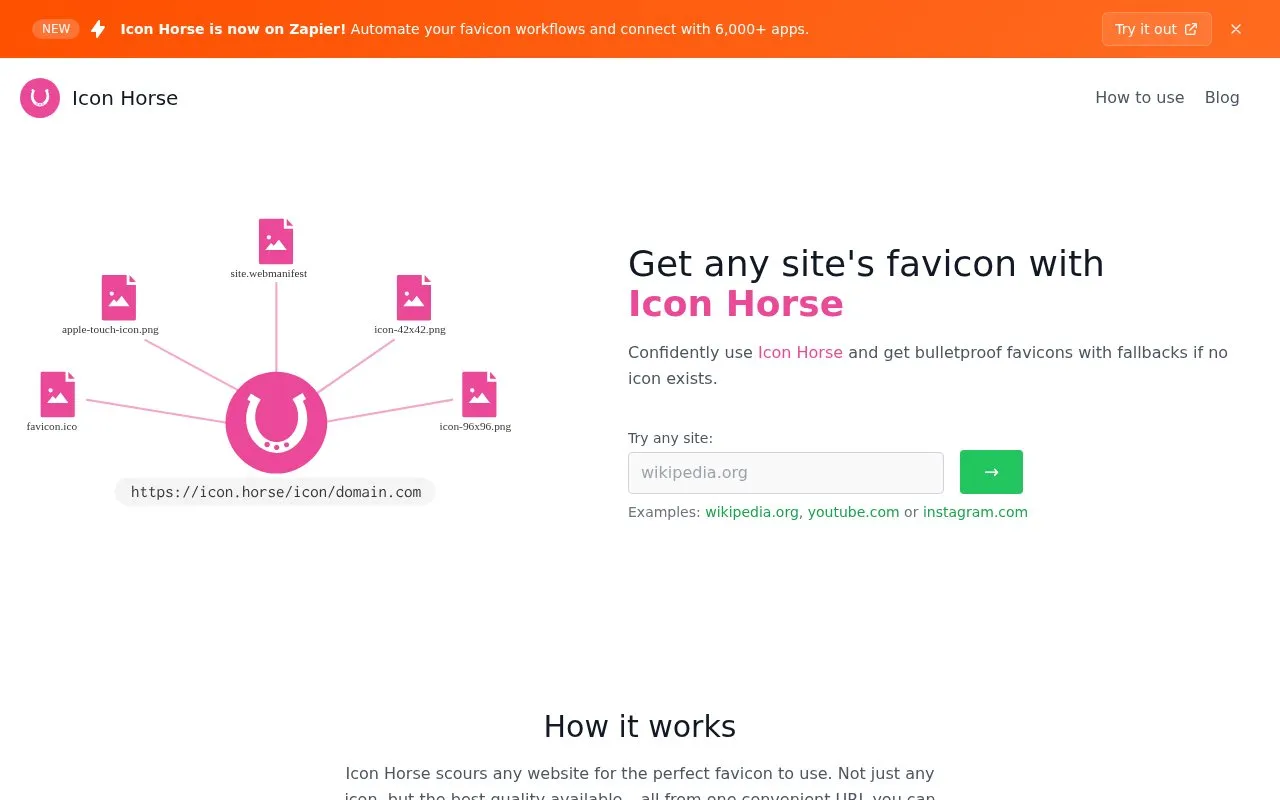Click the icon-42x42.png label text

pyautogui.click(x=410, y=329)
